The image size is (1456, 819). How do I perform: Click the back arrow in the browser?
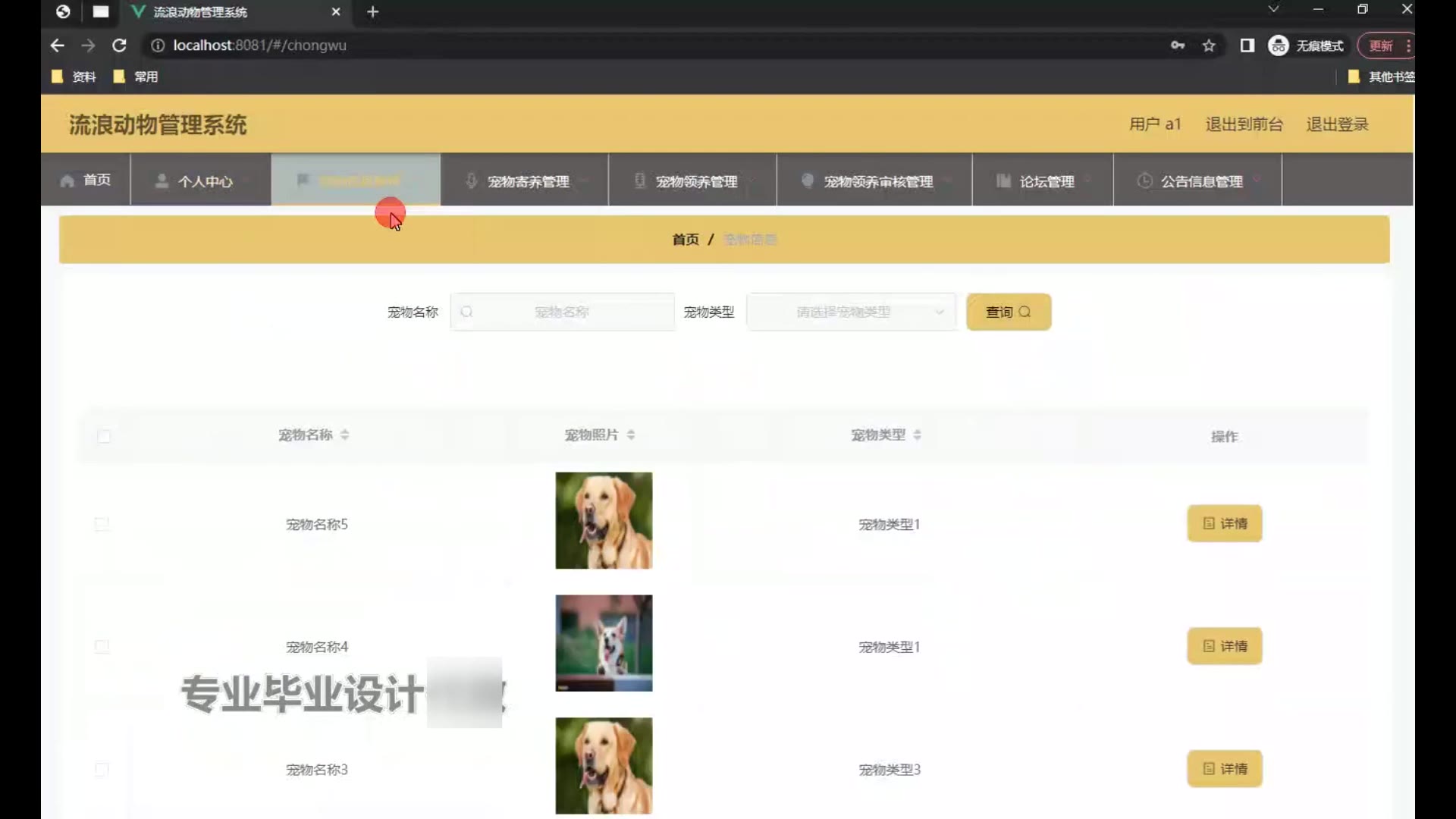point(57,45)
